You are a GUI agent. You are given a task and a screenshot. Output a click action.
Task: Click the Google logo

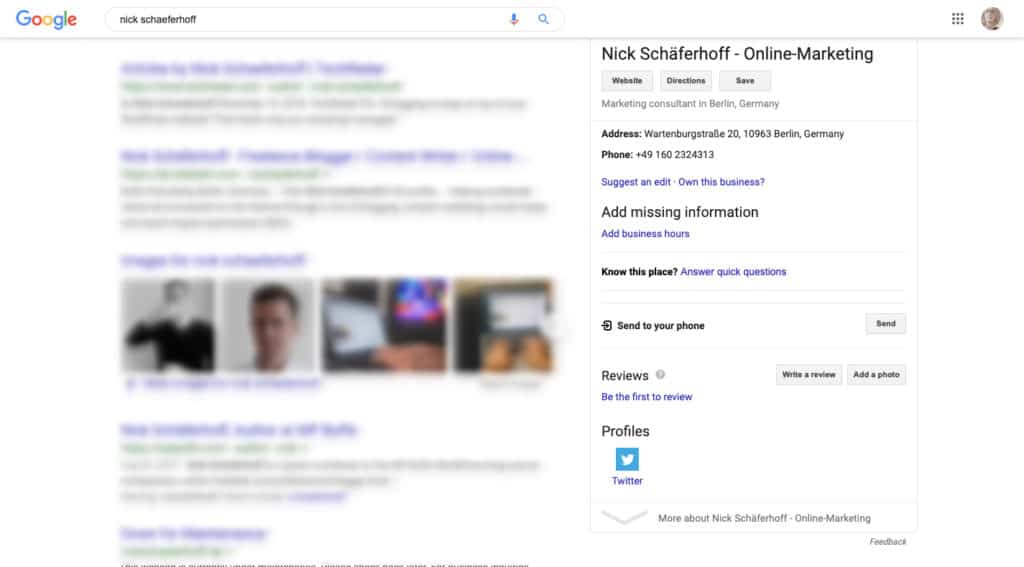coord(46,19)
